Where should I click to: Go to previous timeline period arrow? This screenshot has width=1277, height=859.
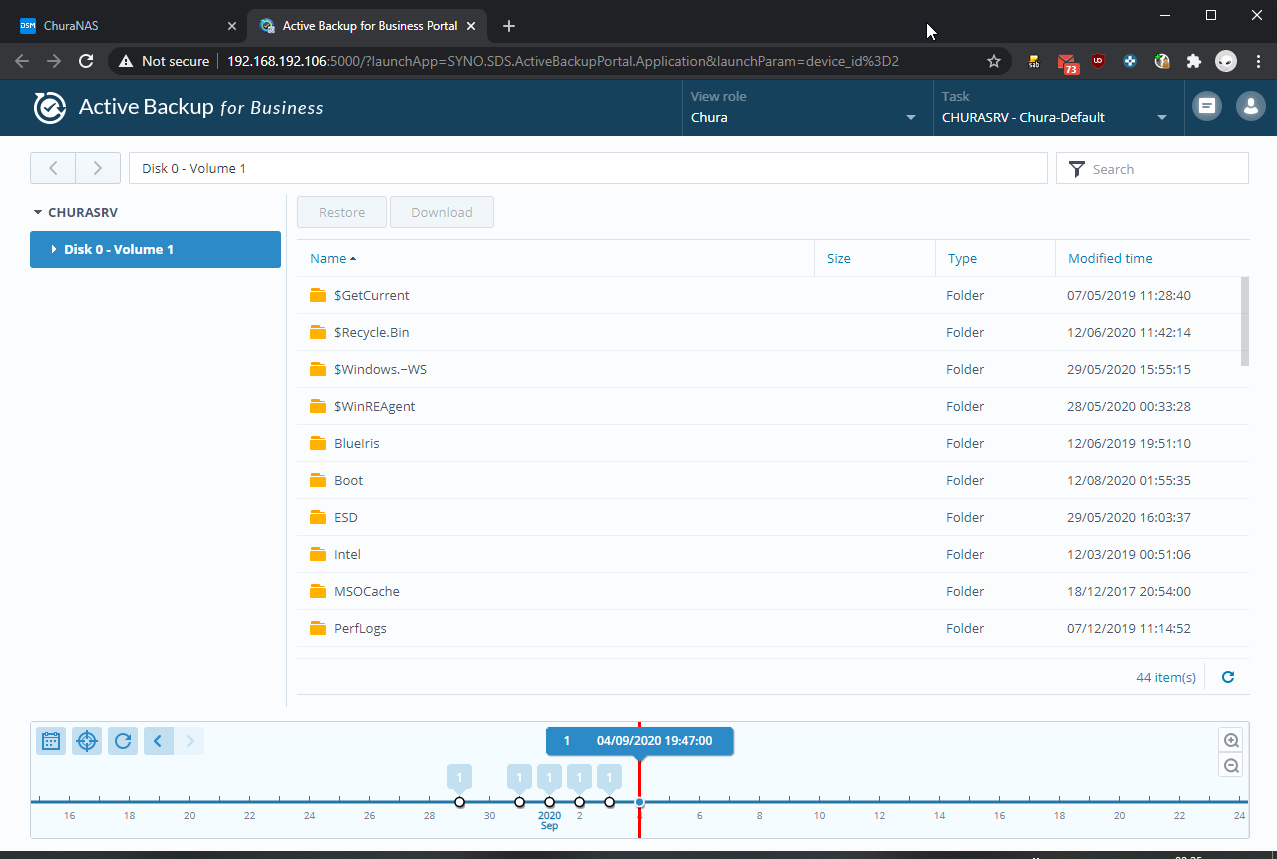tap(158, 741)
